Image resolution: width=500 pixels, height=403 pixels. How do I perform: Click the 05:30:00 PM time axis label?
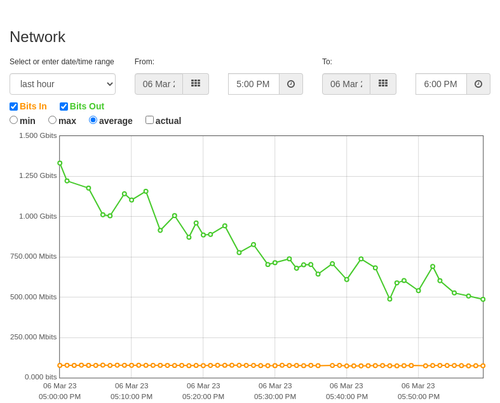[x=275, y=397]
